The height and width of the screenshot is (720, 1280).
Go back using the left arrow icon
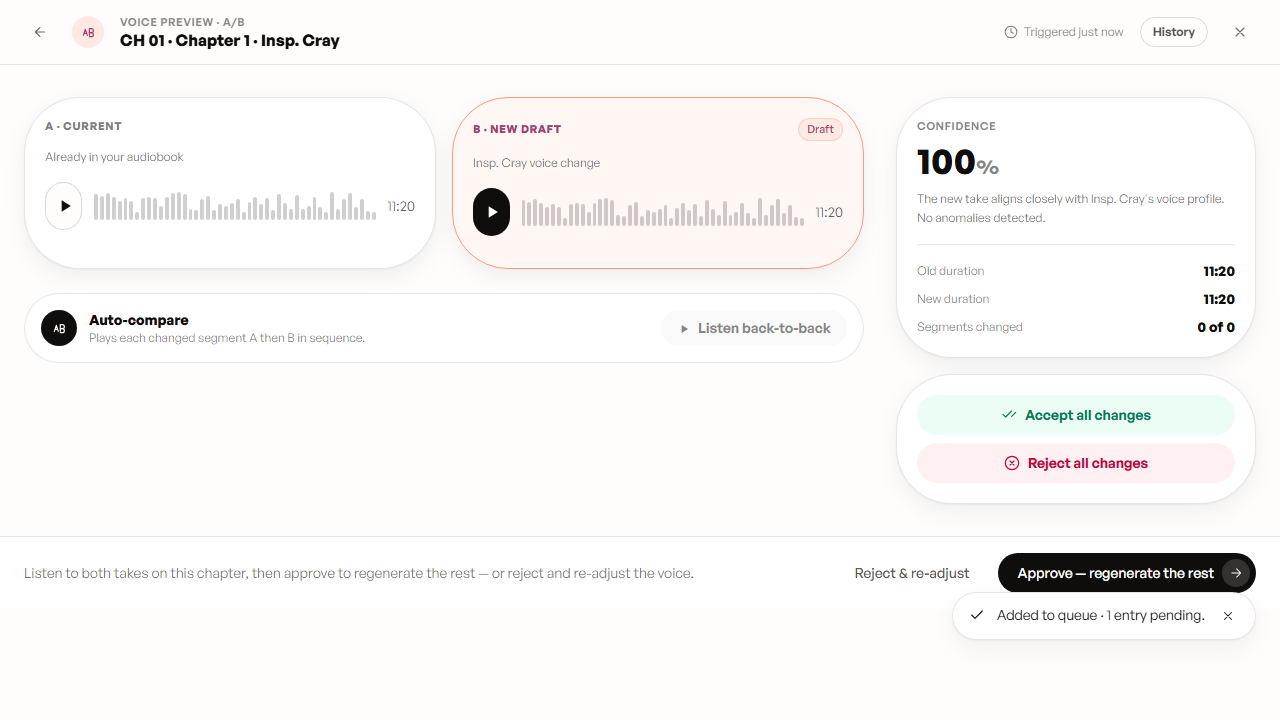tap(40, 32)
